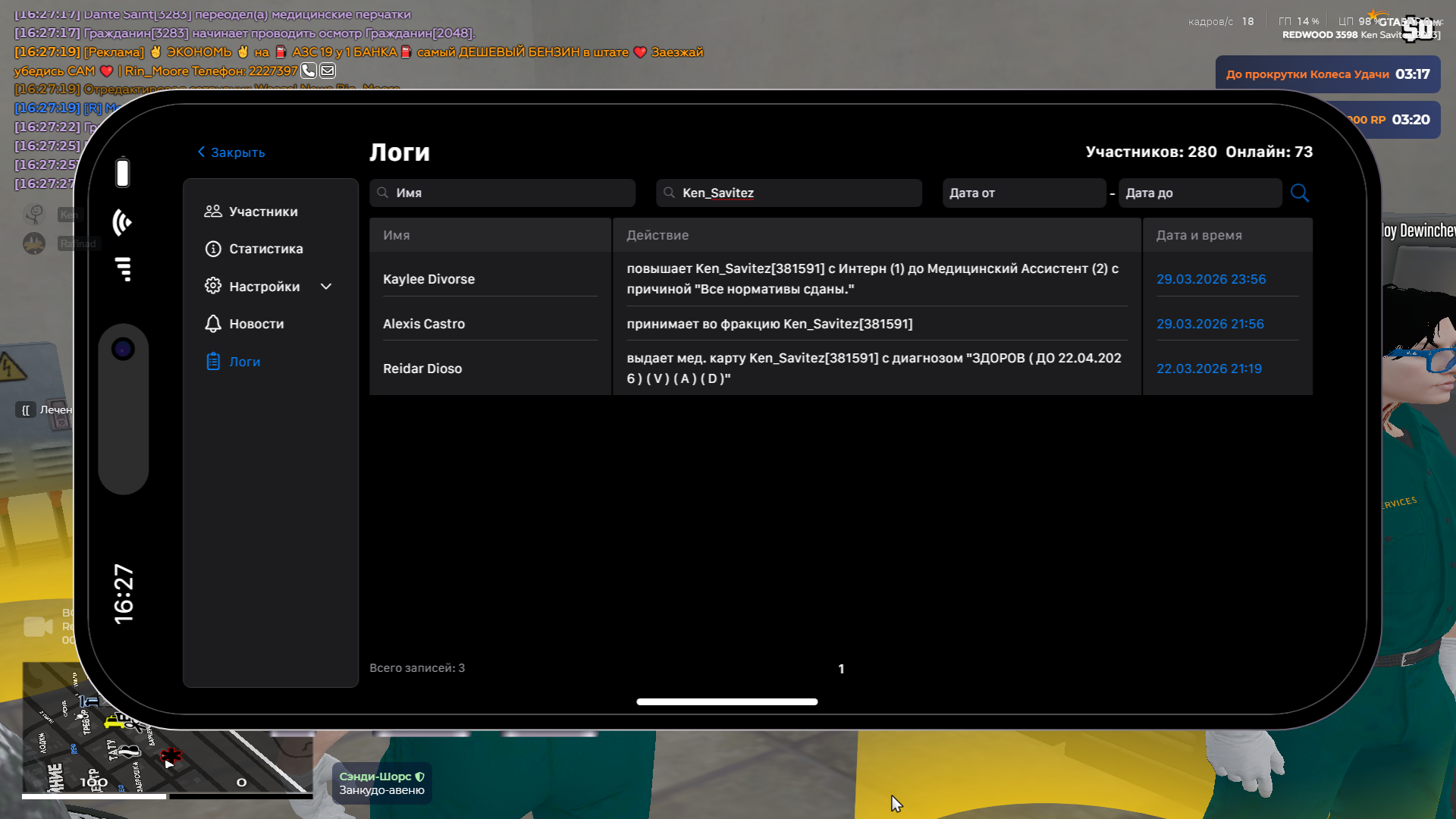Click the phone home indicator bar

(x=726, y=701)
